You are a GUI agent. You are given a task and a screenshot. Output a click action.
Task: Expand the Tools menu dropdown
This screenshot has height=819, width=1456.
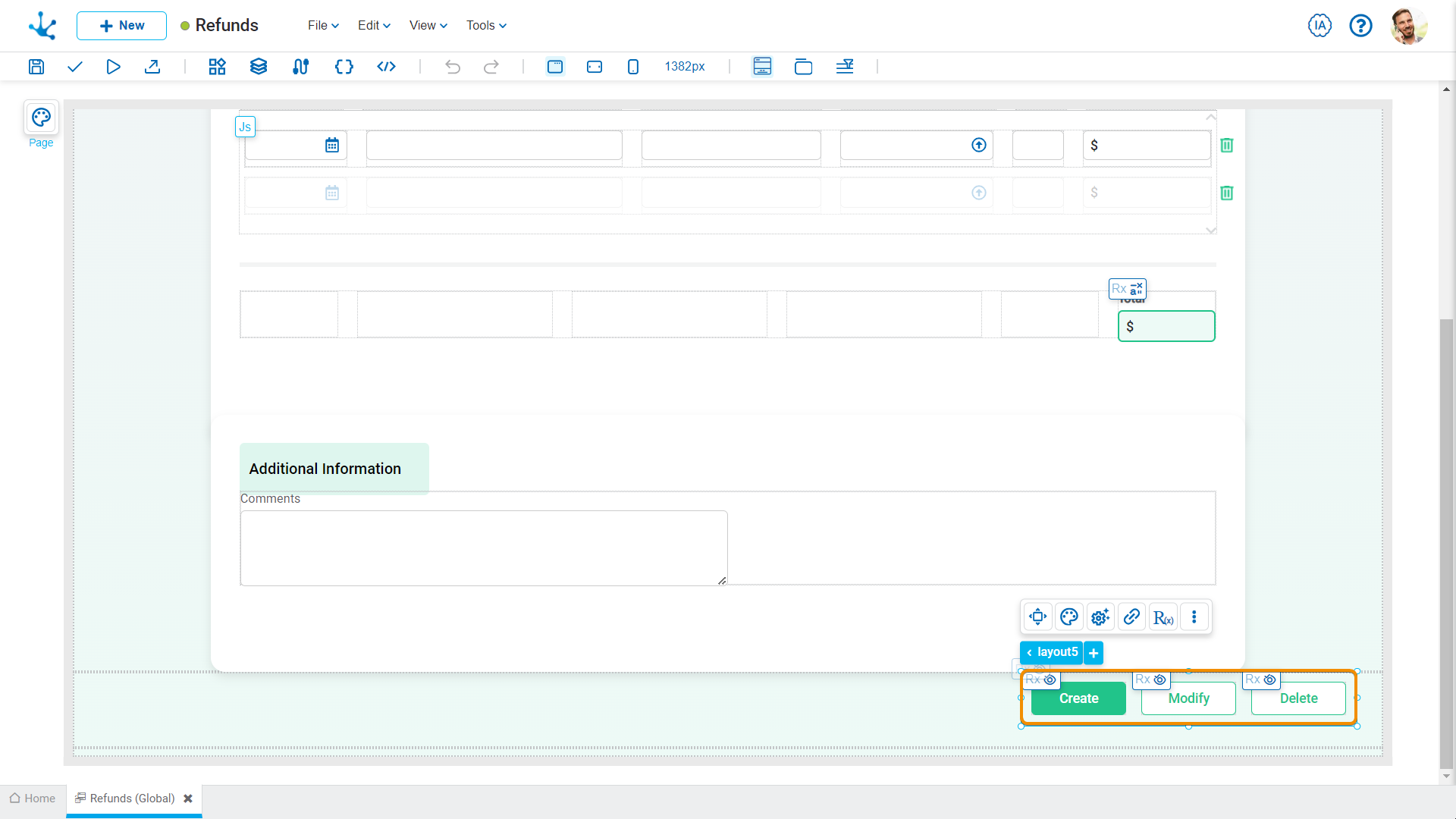486,26
